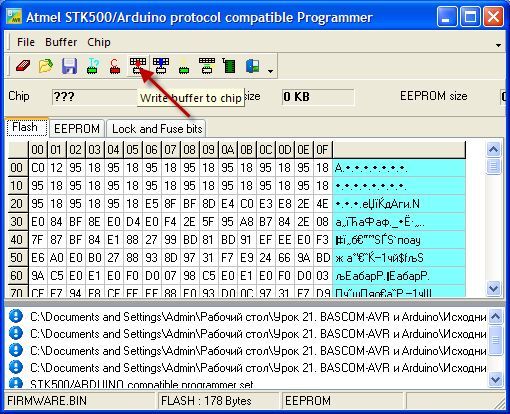Select hex cell 98 in row 60
This screenshot has width=510, height=414.
click(189, 276)
